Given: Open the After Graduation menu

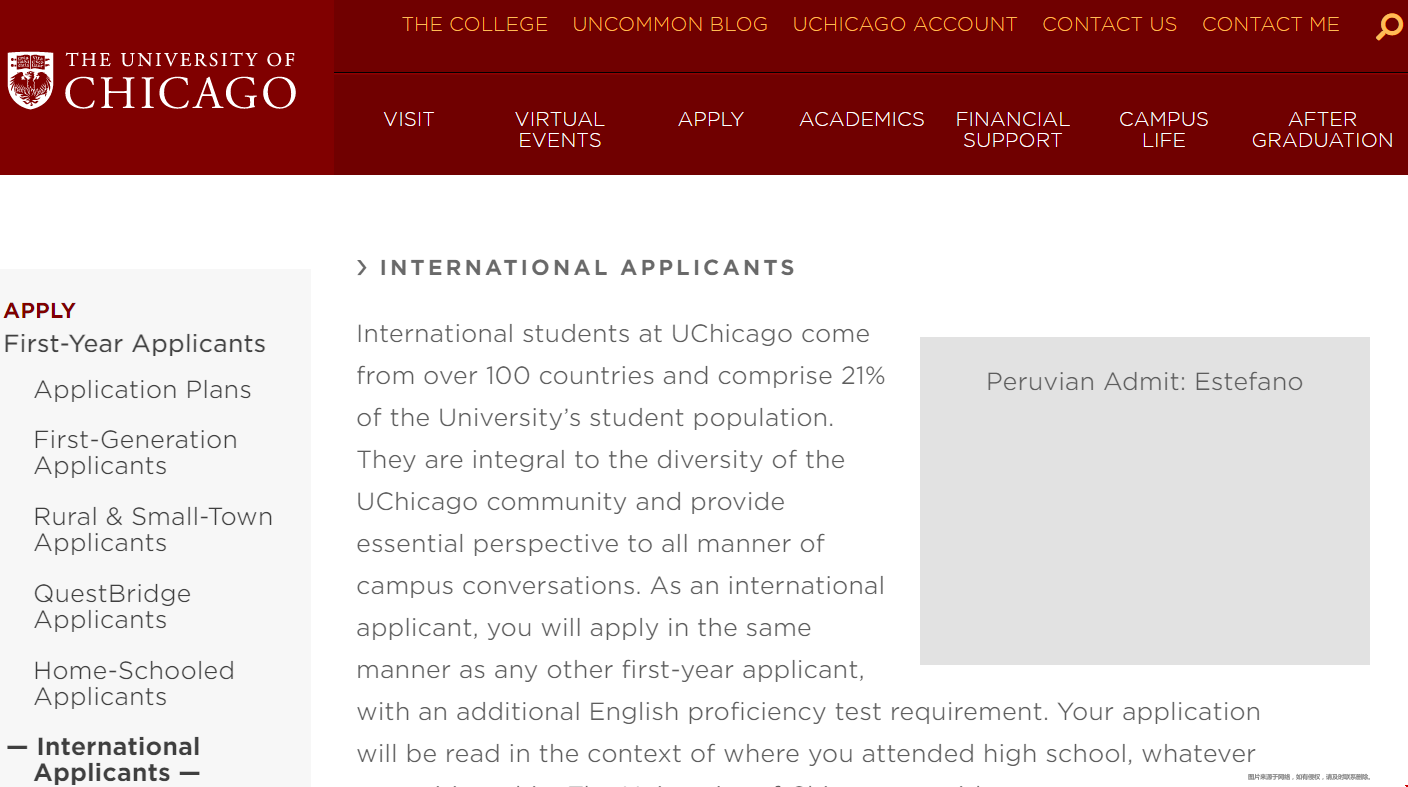Looking at the screenshot, I should 1322,130.
